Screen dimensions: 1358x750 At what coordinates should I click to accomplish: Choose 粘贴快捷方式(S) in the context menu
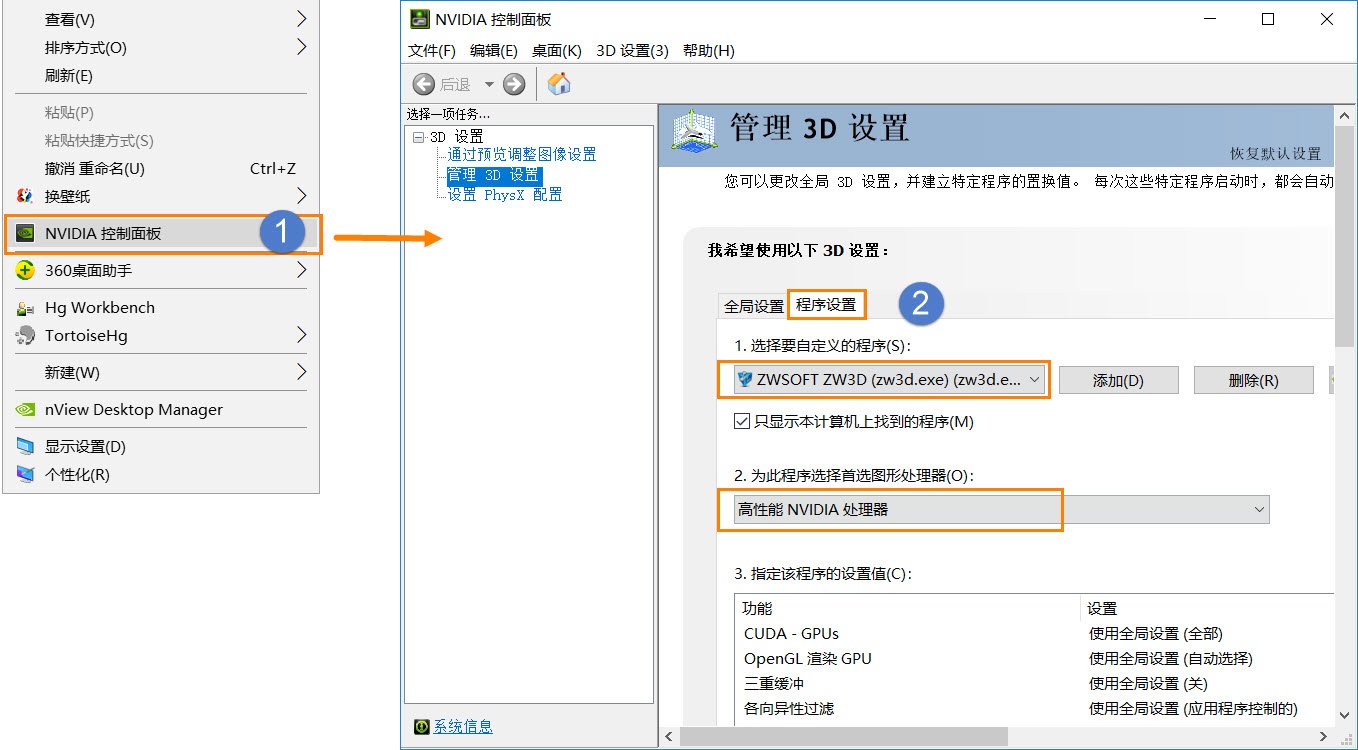[x=160, y=141]
